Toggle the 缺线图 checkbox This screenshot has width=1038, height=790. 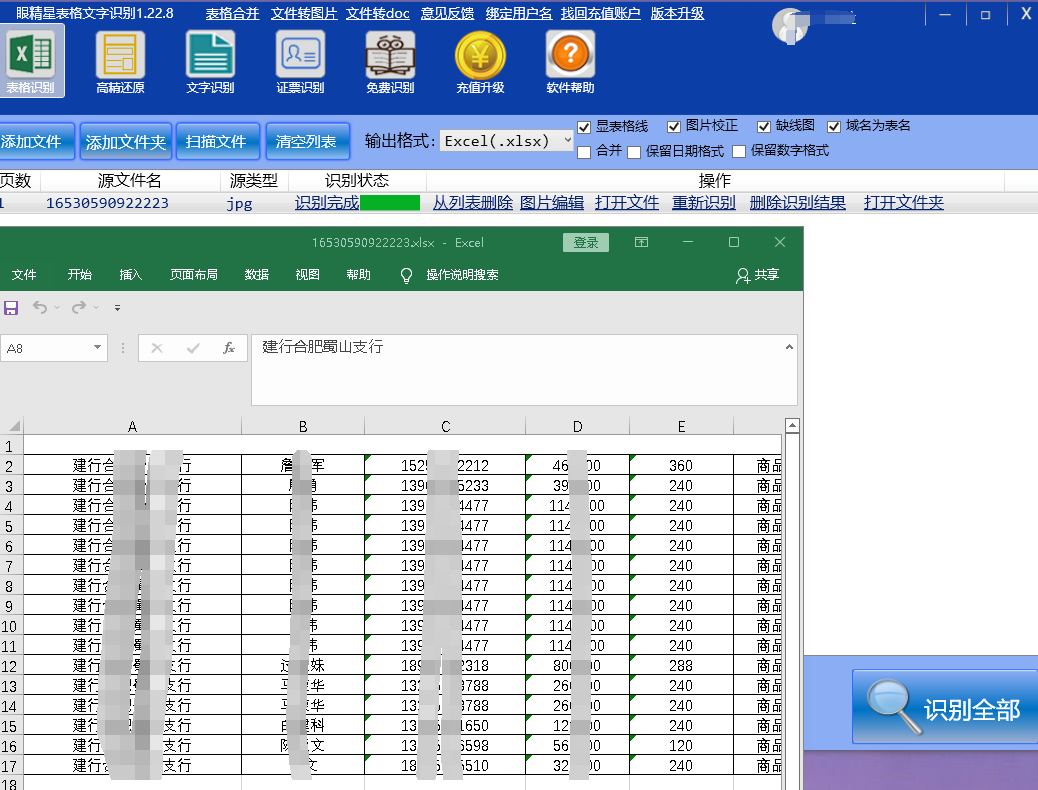764,127
